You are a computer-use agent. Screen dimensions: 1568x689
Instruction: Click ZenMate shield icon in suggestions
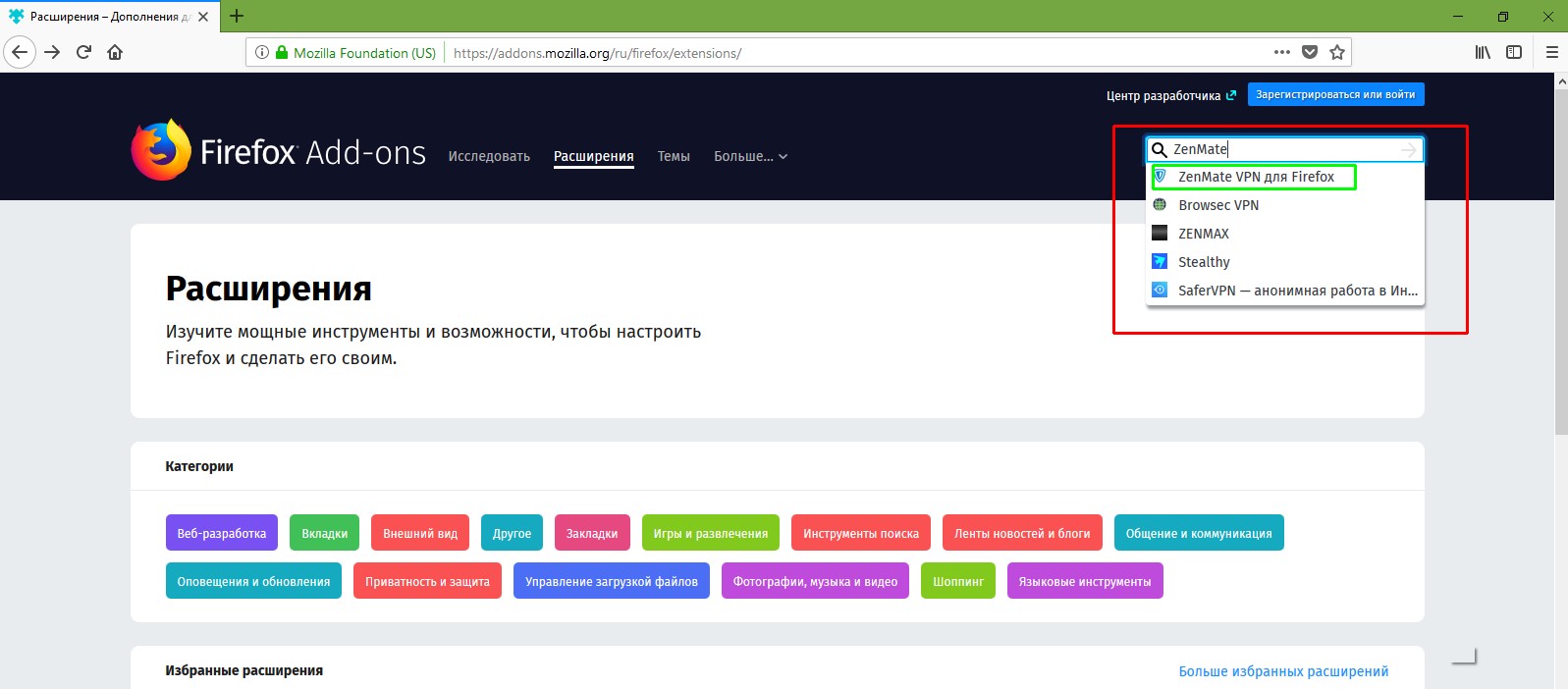1160,177
